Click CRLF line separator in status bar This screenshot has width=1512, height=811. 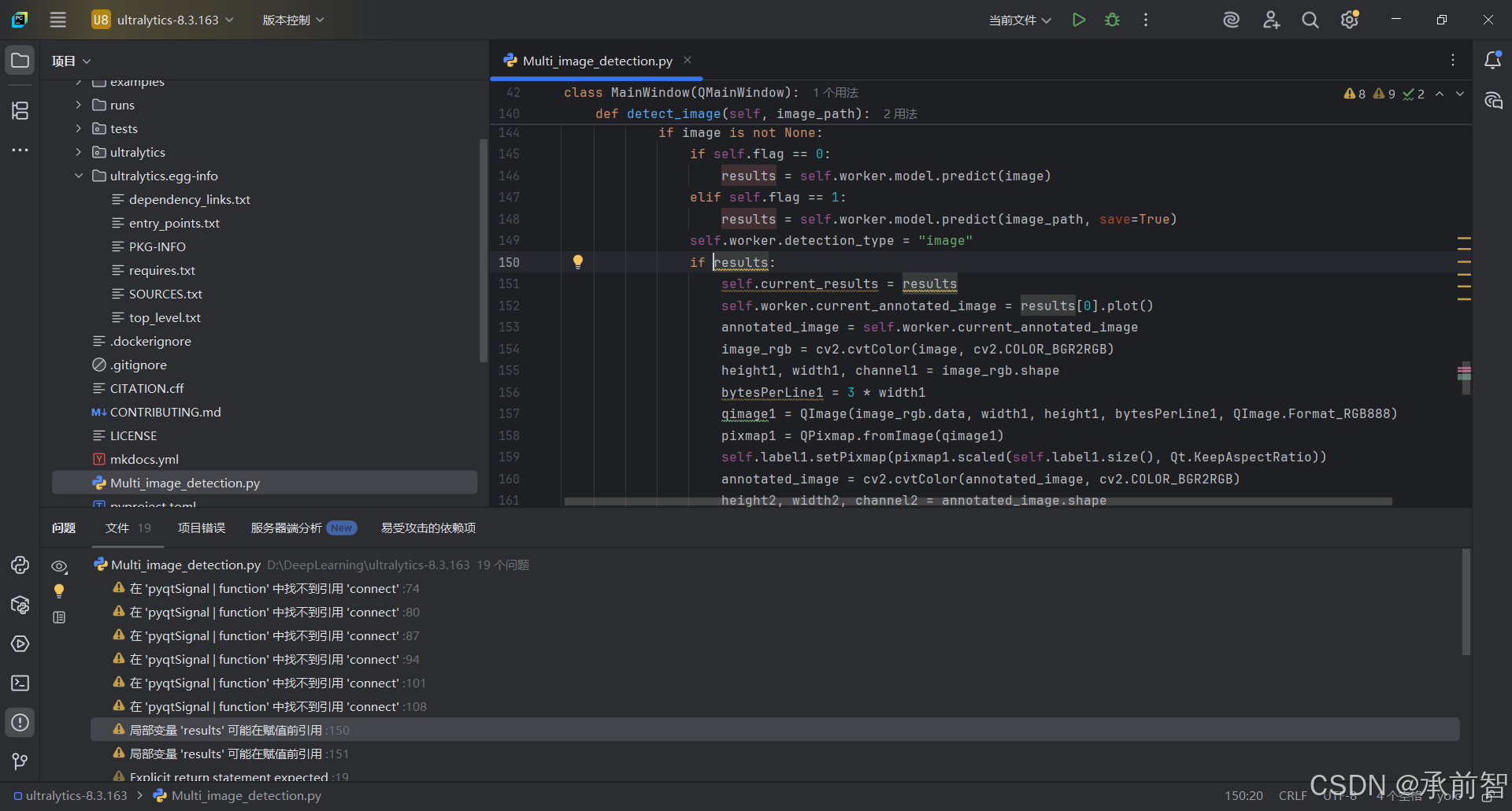[x=1292, y=795]
